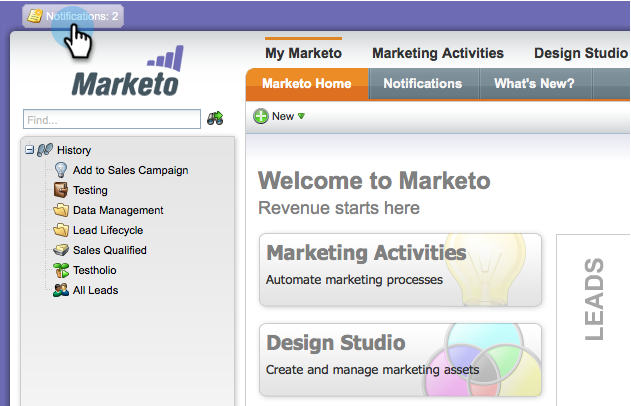Open Data Management from History
The height and width of the screenshot is (406, 631).
118,210
